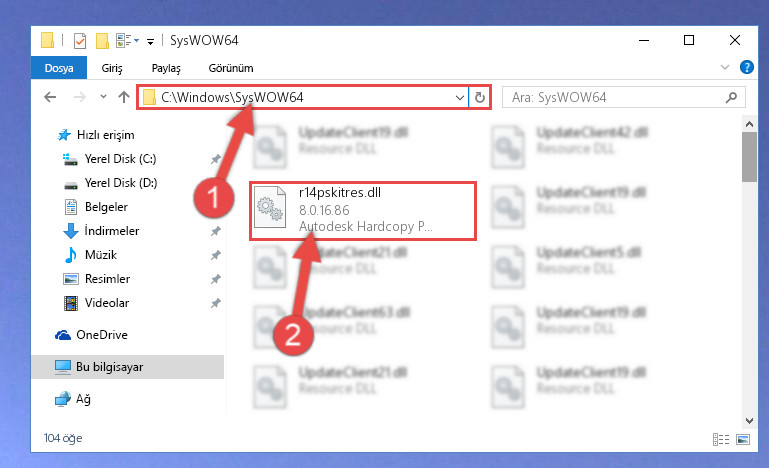The image size is (769, 468).
Task: Open the recent locations dropdown arrow
Action: 103,97
